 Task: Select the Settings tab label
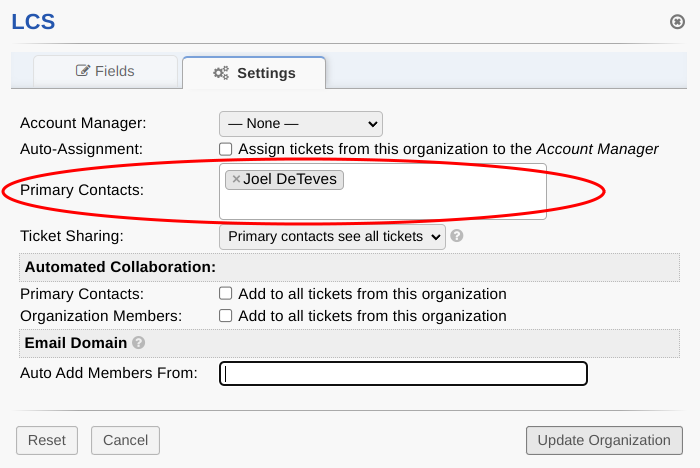click(x=266, y=73)
